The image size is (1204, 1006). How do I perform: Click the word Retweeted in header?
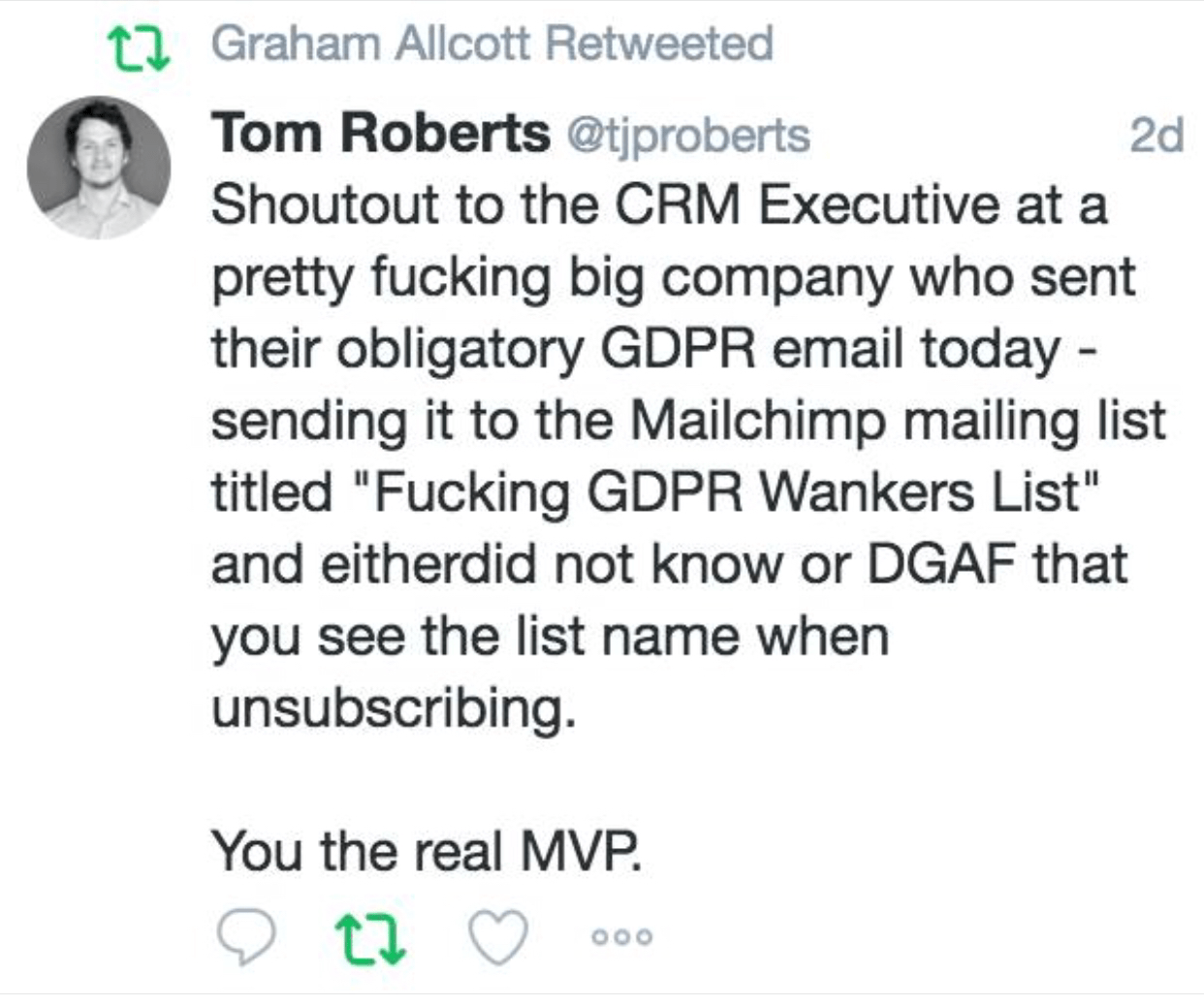pyautogui.click(x=659, y=44)
